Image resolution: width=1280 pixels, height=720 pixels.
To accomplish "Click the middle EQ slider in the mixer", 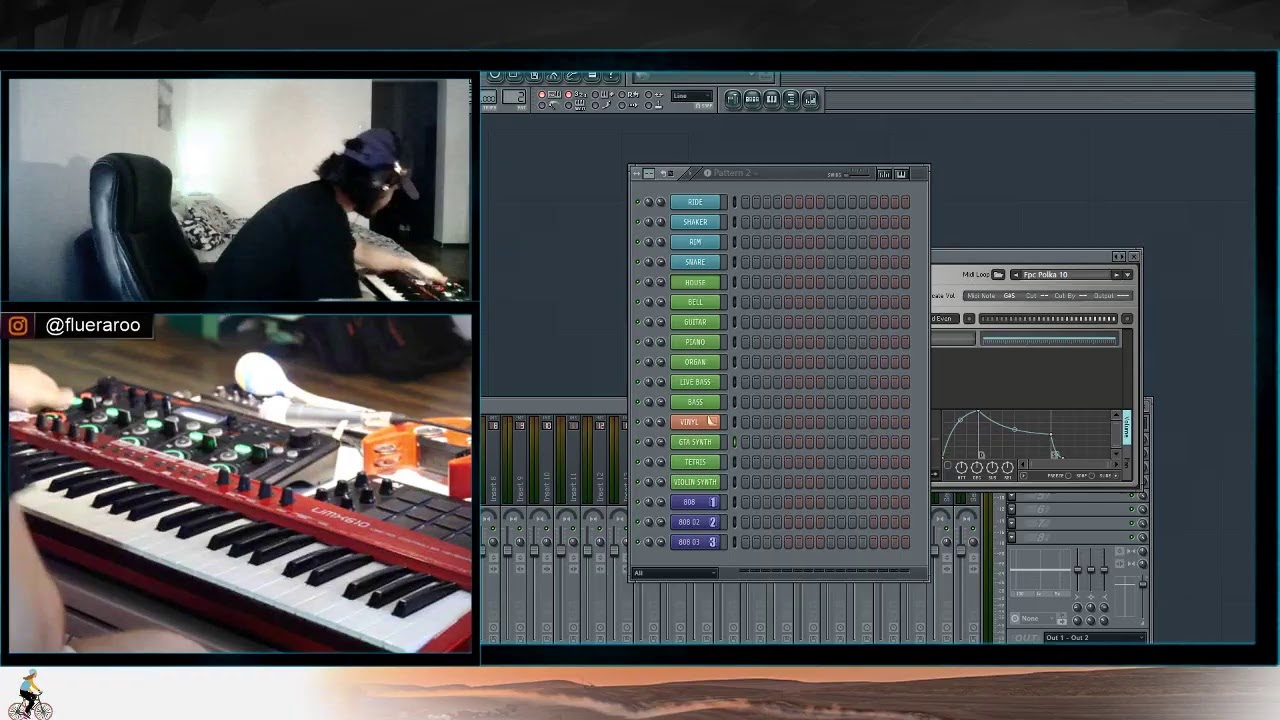I will click(x=1090, y=570).
